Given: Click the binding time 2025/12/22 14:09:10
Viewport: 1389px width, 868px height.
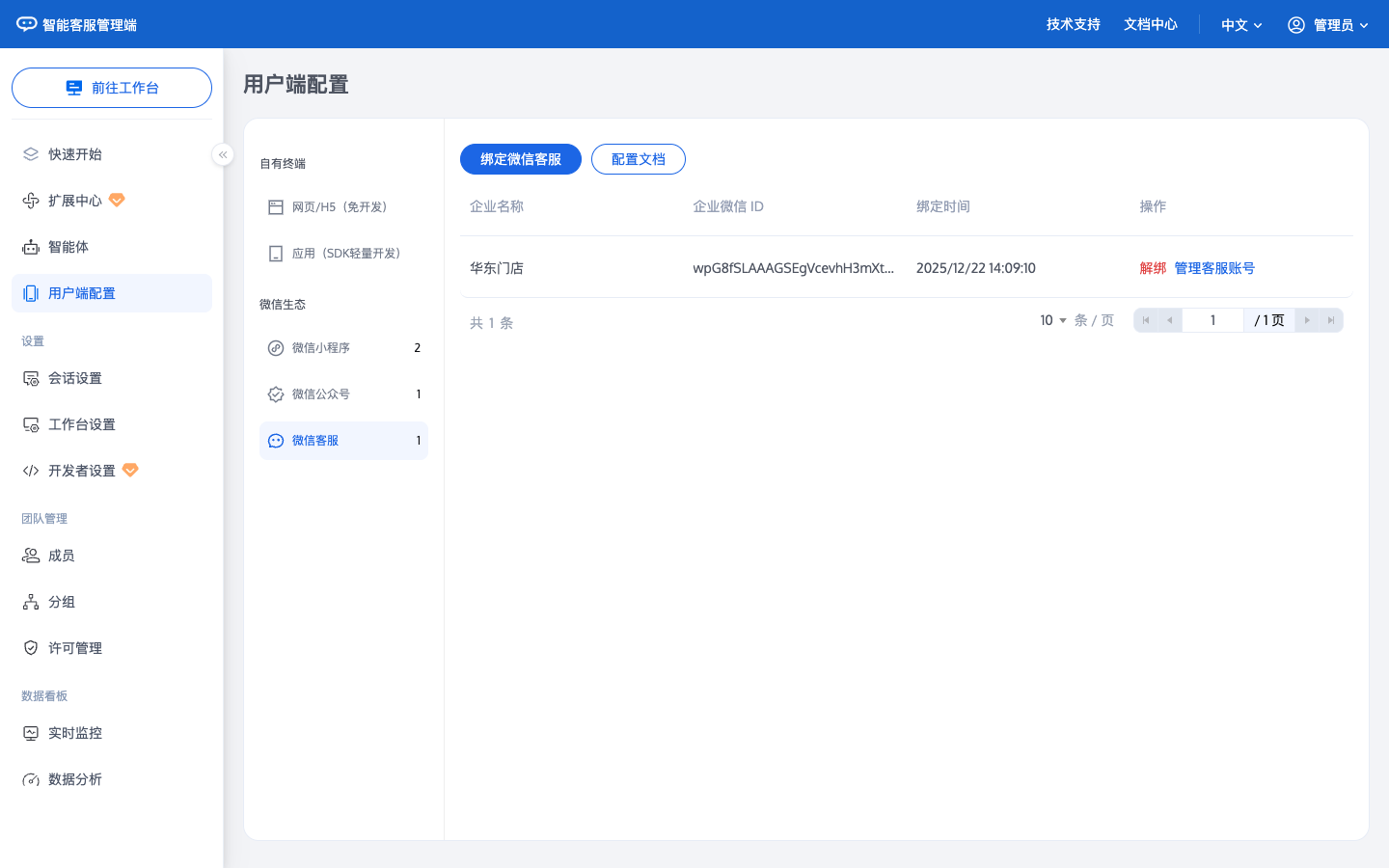Looking at the screenshot, I should tap(976, 268).
